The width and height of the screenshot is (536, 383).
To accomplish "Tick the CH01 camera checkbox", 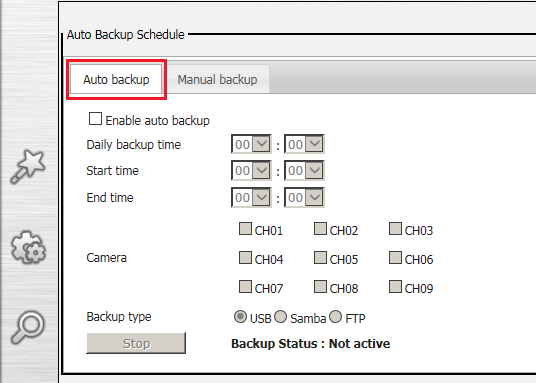I will [x=245, y=229].
